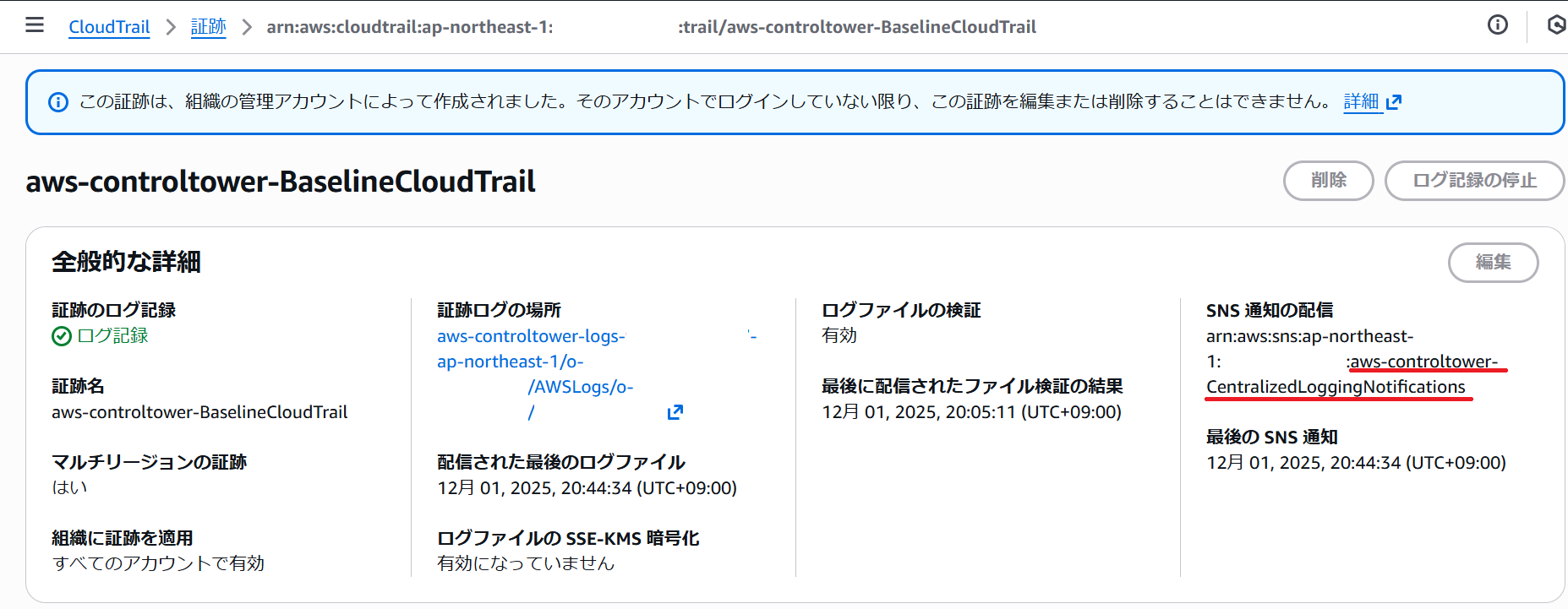The height and width of the screenshot is (609, 1568).
Task: Open the hamburger navigation menu
Action: pos(35,25)
